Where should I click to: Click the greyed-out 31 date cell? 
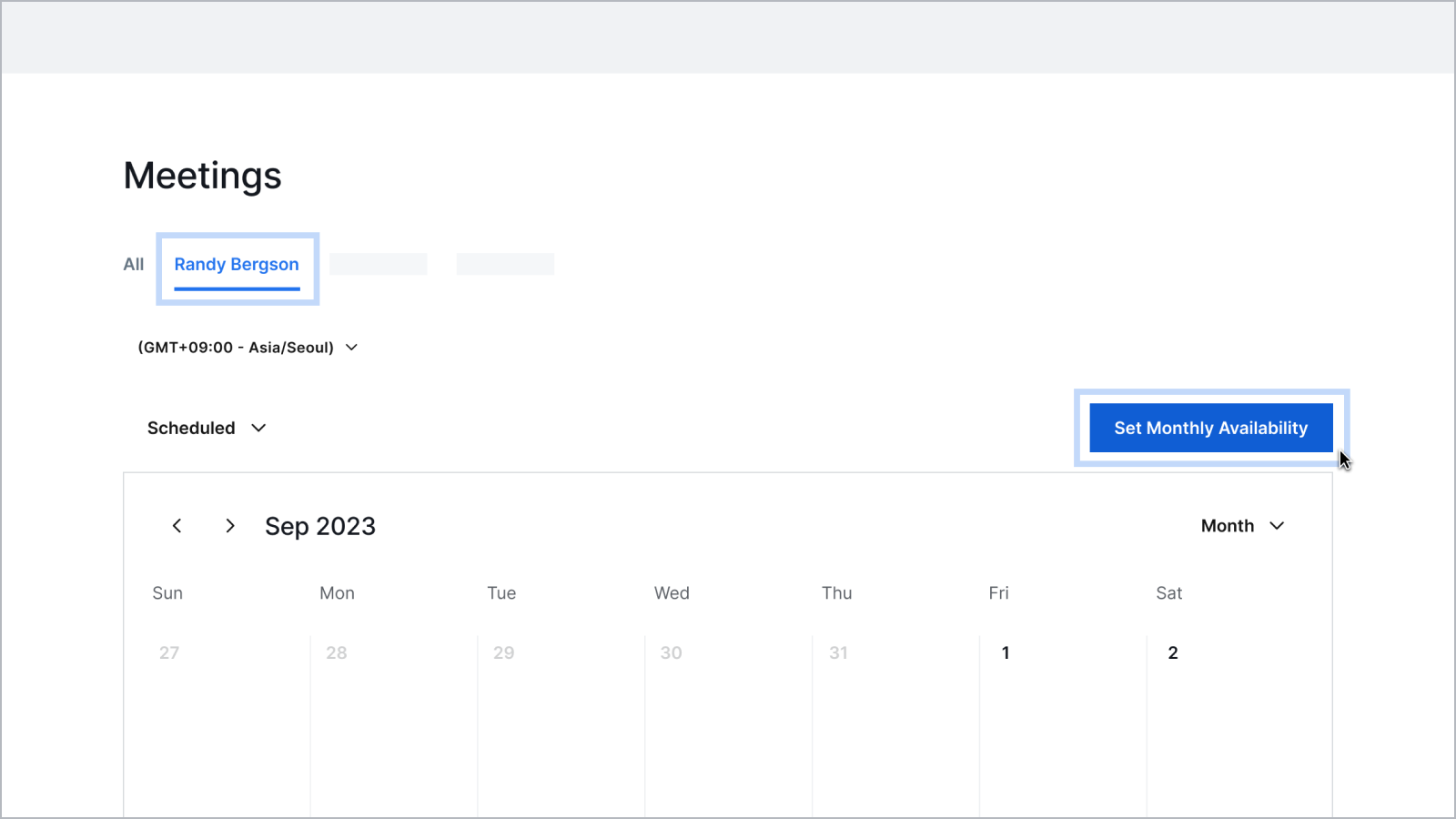pos(838,652)
